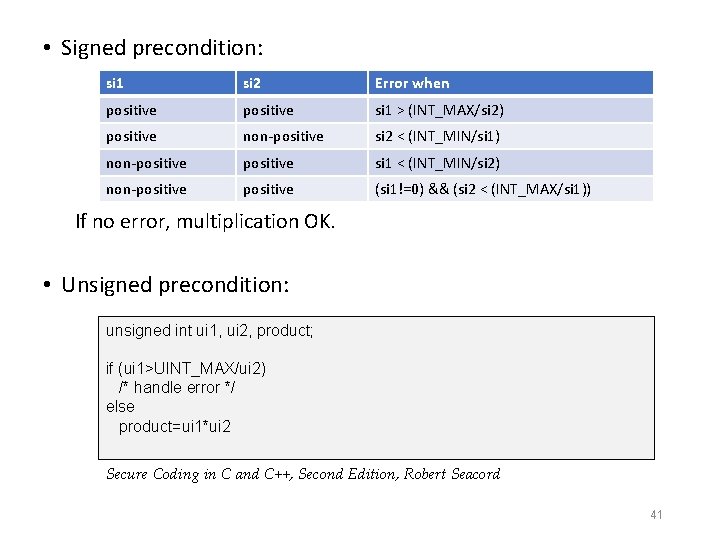Click the "si1 < (INT_MIN/si2)" table cell
The width and height of the screenshot is (720, 540).
click(437, 163)
